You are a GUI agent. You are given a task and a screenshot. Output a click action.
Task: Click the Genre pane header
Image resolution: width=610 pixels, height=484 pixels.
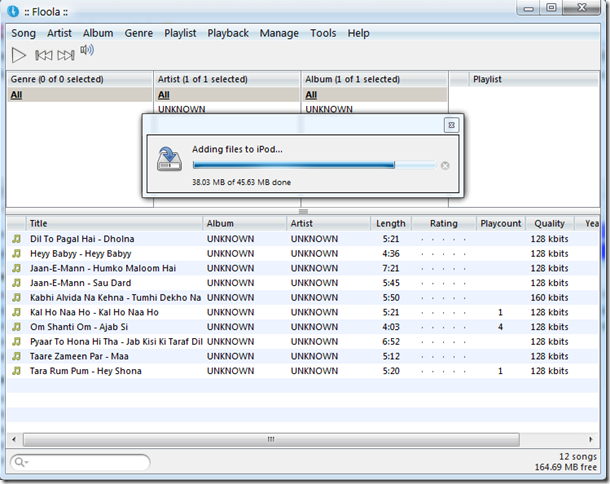pyautogui.click(x=80, y=79)
